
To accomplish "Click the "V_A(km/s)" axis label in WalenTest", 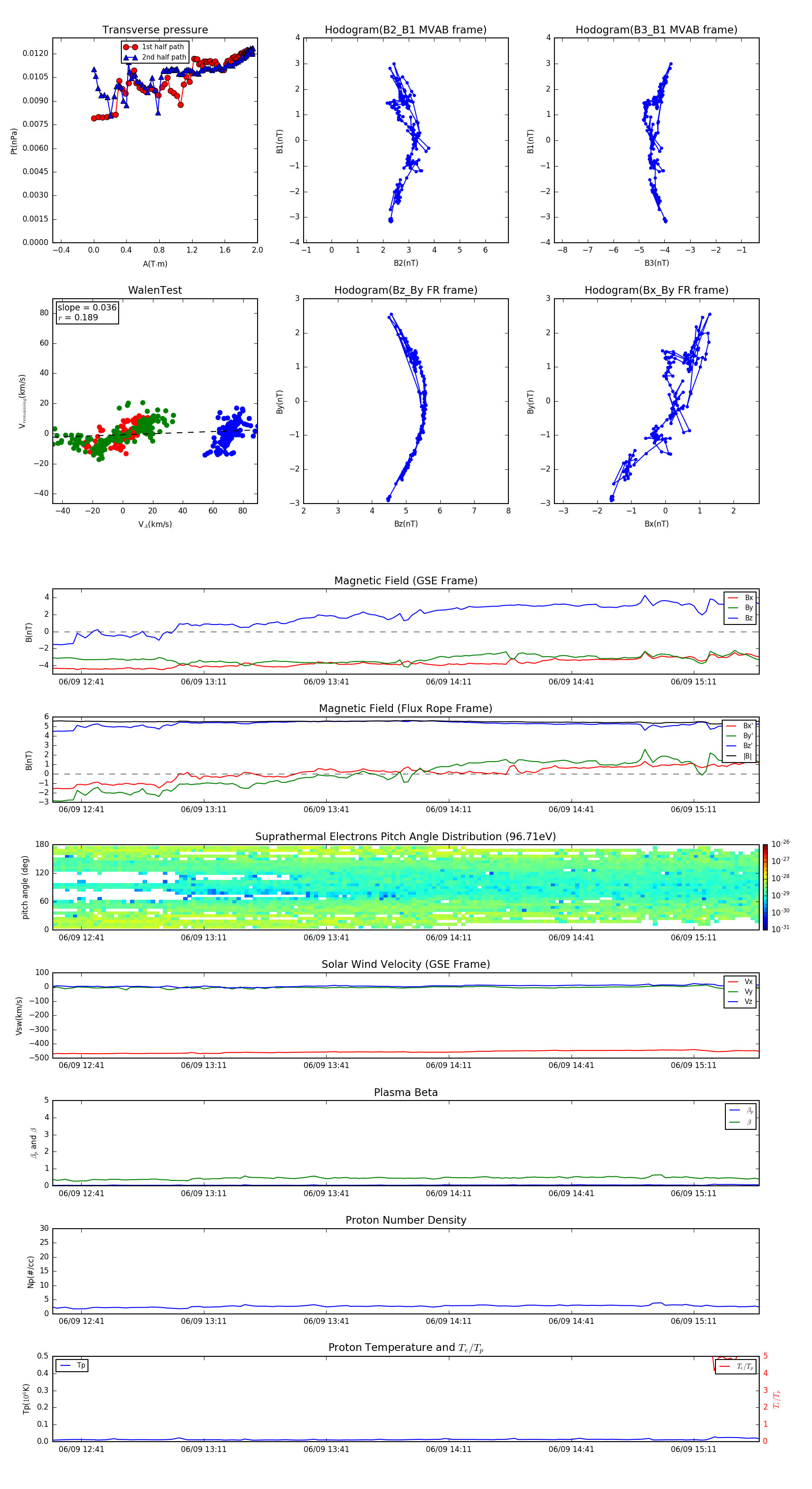I will [155, 524].
